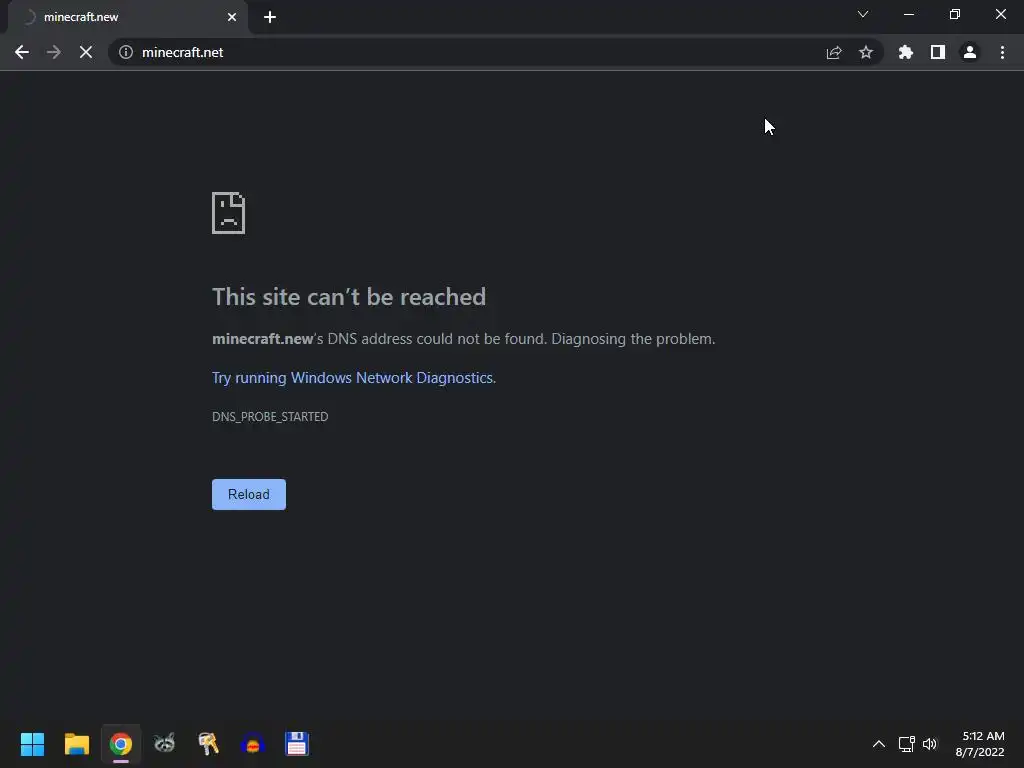Stop loading the page
Image resolution: width=1024 pixels, height=768 pixels.
[x=86, y=52]
